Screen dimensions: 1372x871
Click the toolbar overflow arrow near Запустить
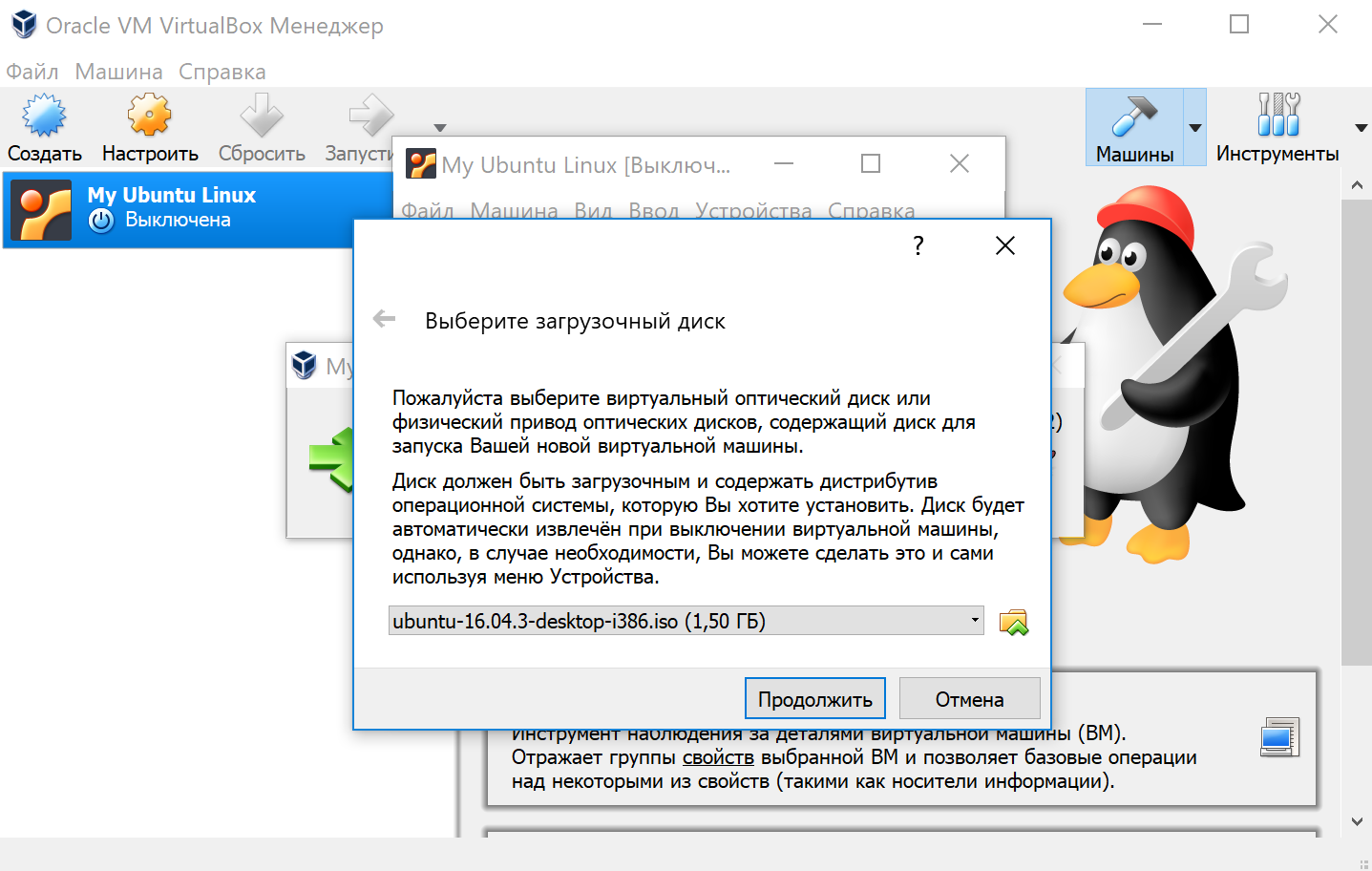439,126
